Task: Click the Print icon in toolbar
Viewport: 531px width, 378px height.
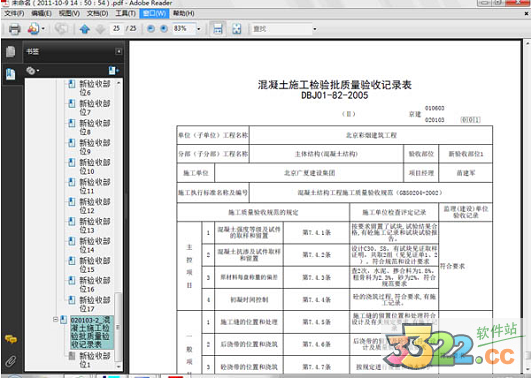Action: [x=14, y=29]
